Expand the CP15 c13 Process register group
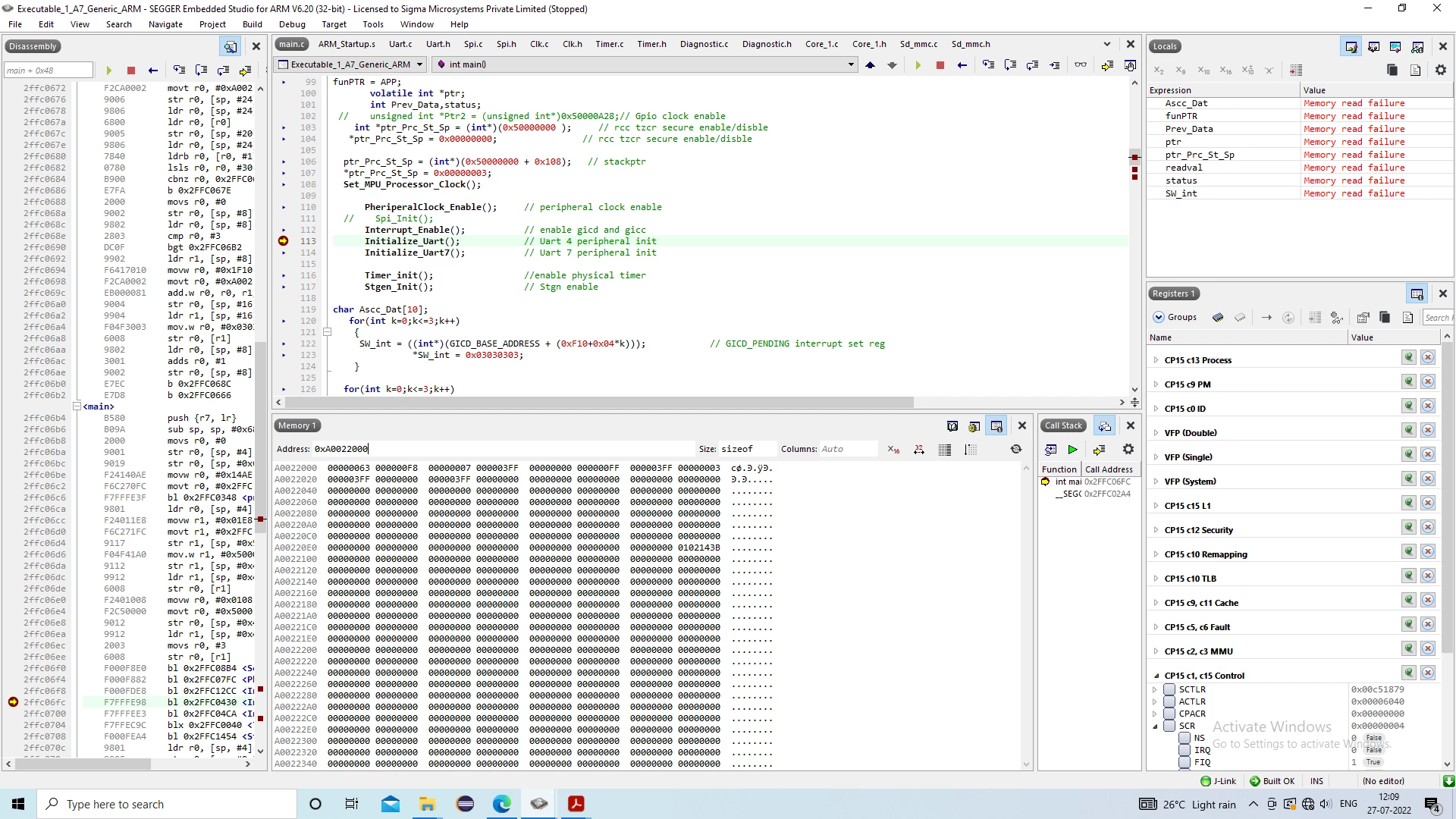This screenshot has width=1456, height=819. click(1156, 360)
